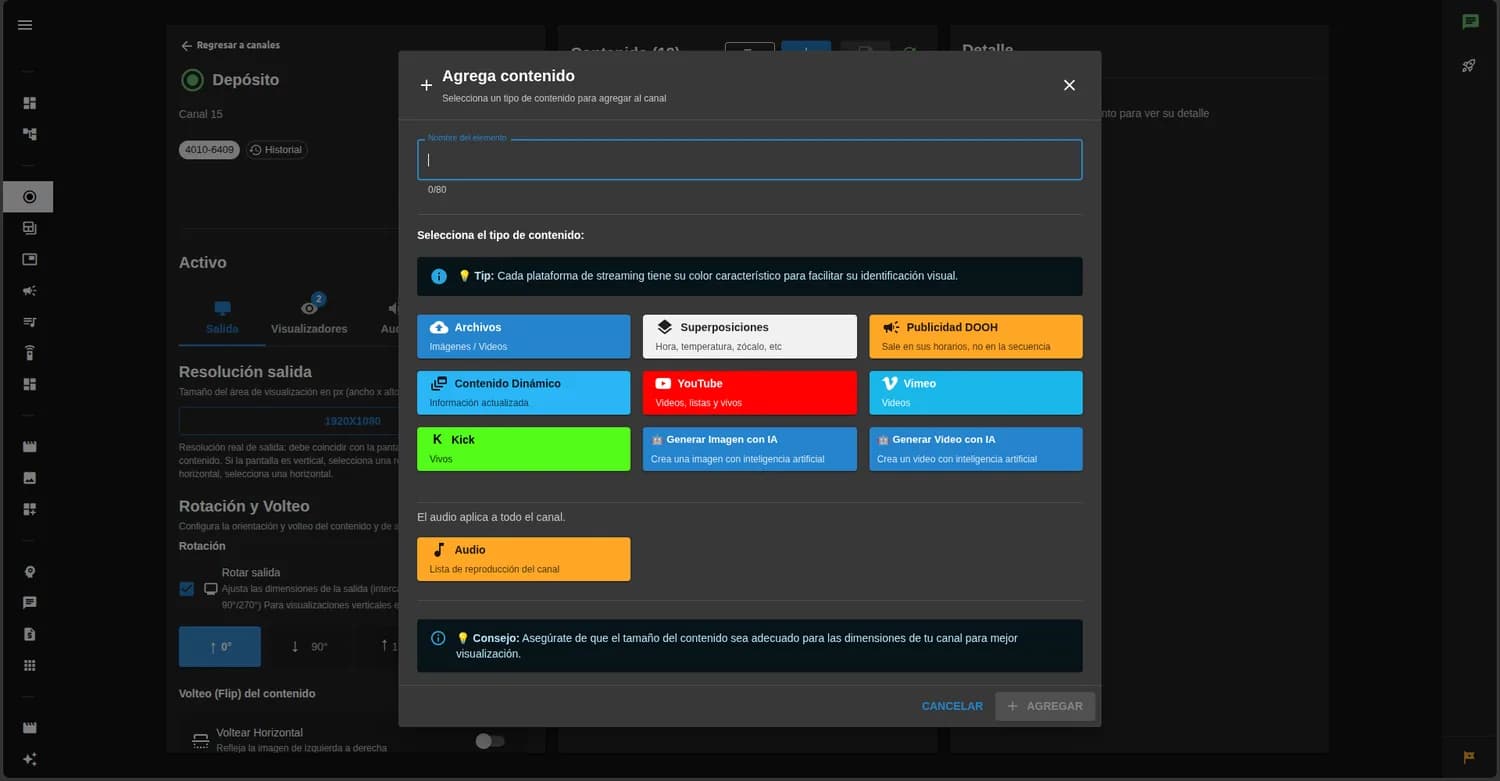This screenshot has height=781, width=1500.
Task: Focus the Nombre del elemento input field
Action: (749, 160)
